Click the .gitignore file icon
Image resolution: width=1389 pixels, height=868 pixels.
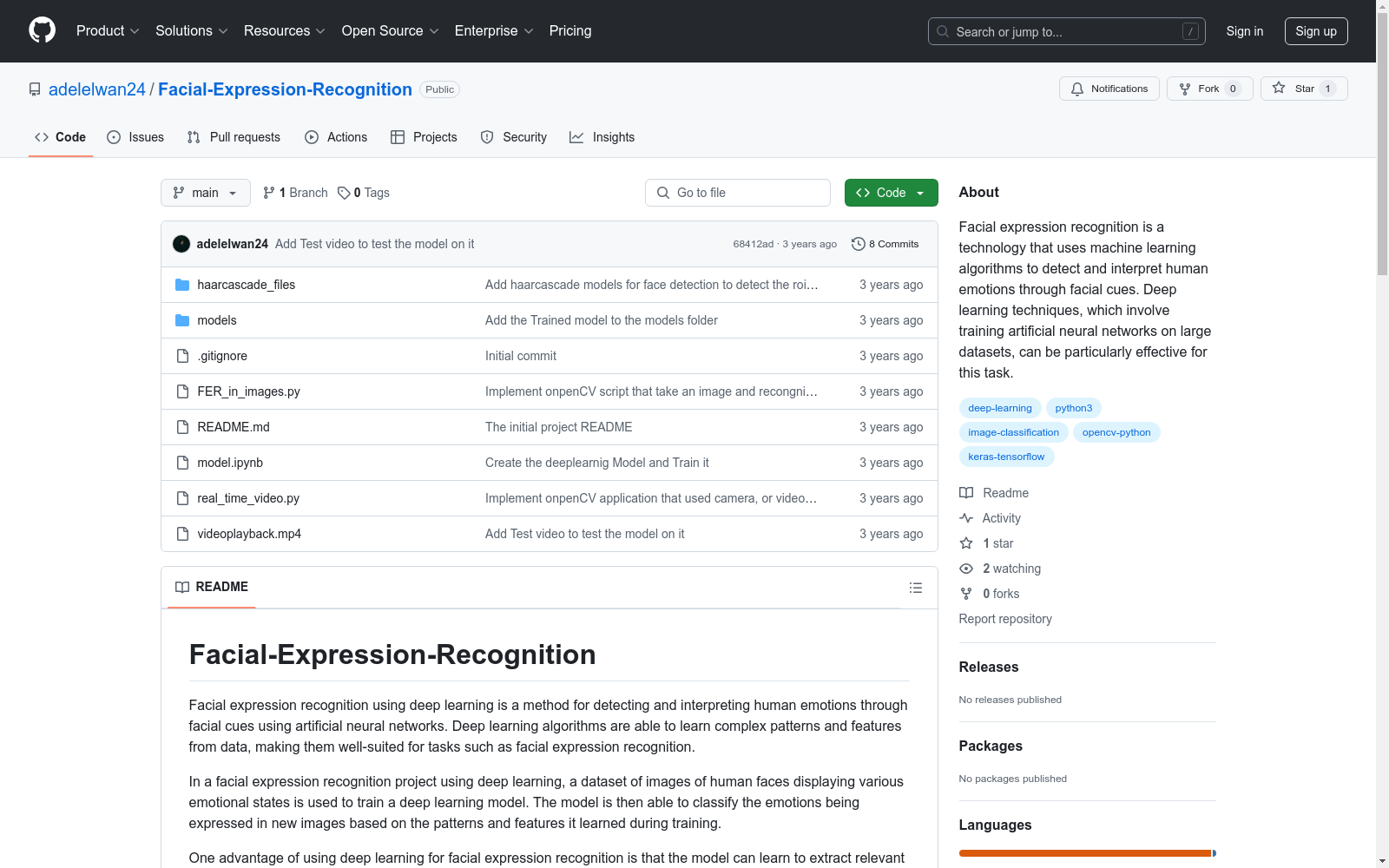(x=182, y=356)
